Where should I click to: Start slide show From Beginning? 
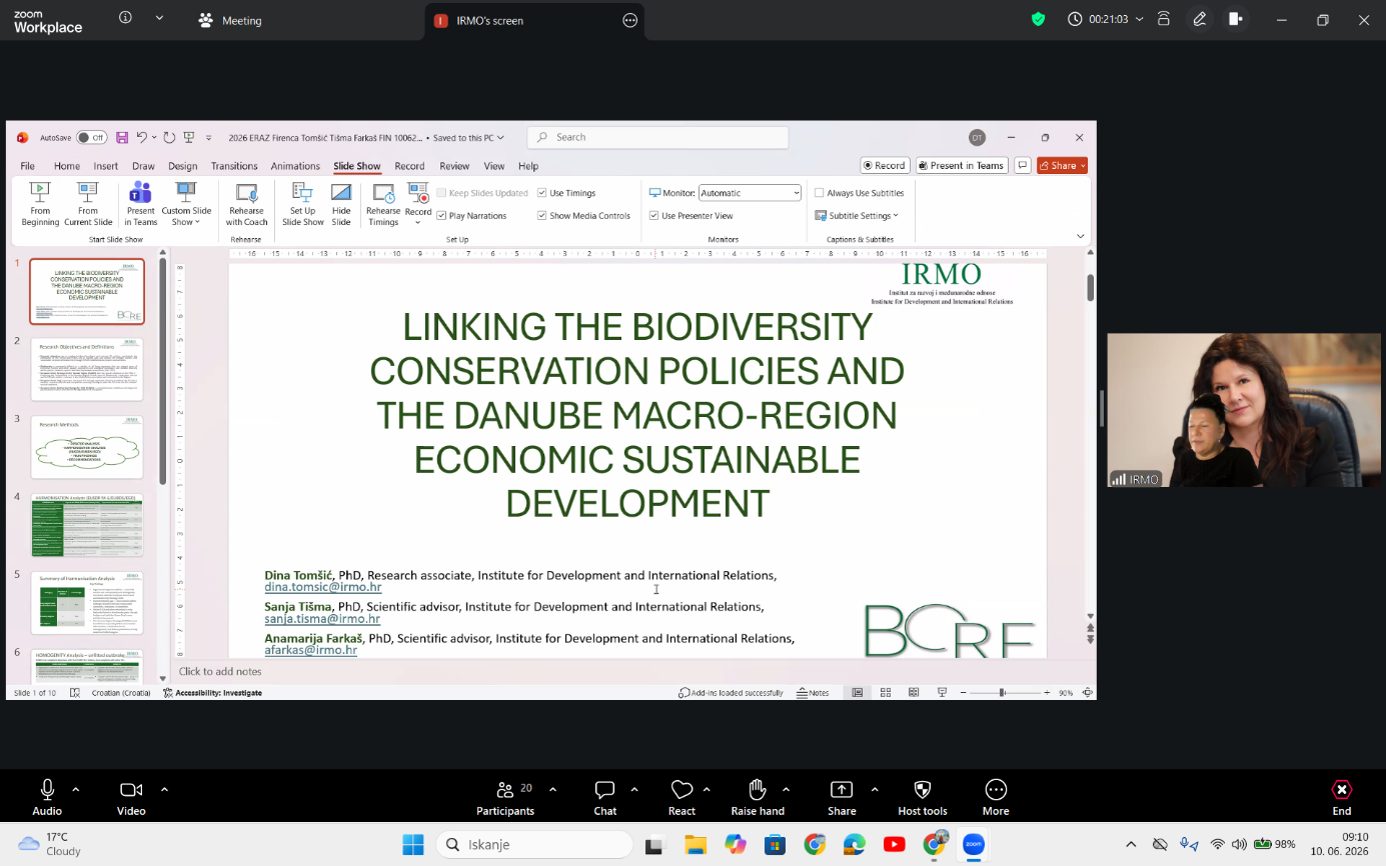40,204
